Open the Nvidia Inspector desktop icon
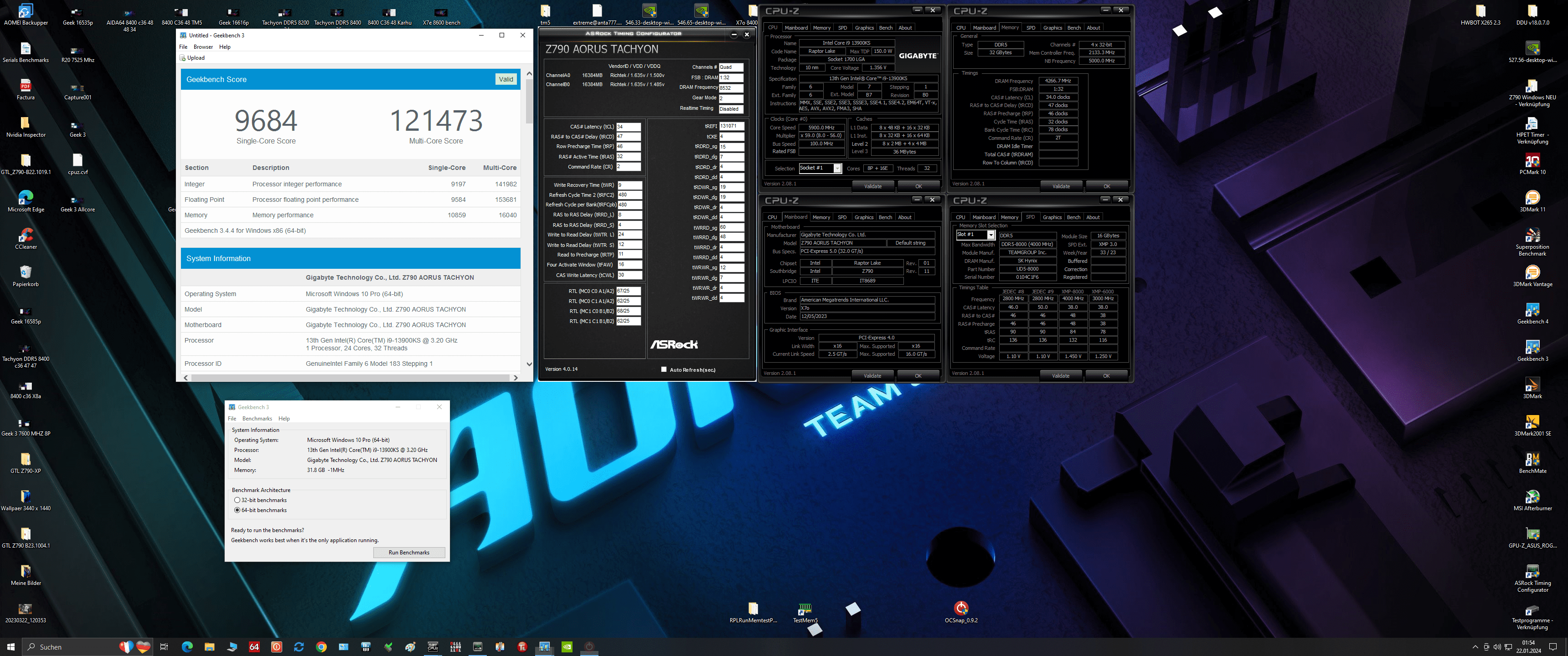 tap(26, 127)
